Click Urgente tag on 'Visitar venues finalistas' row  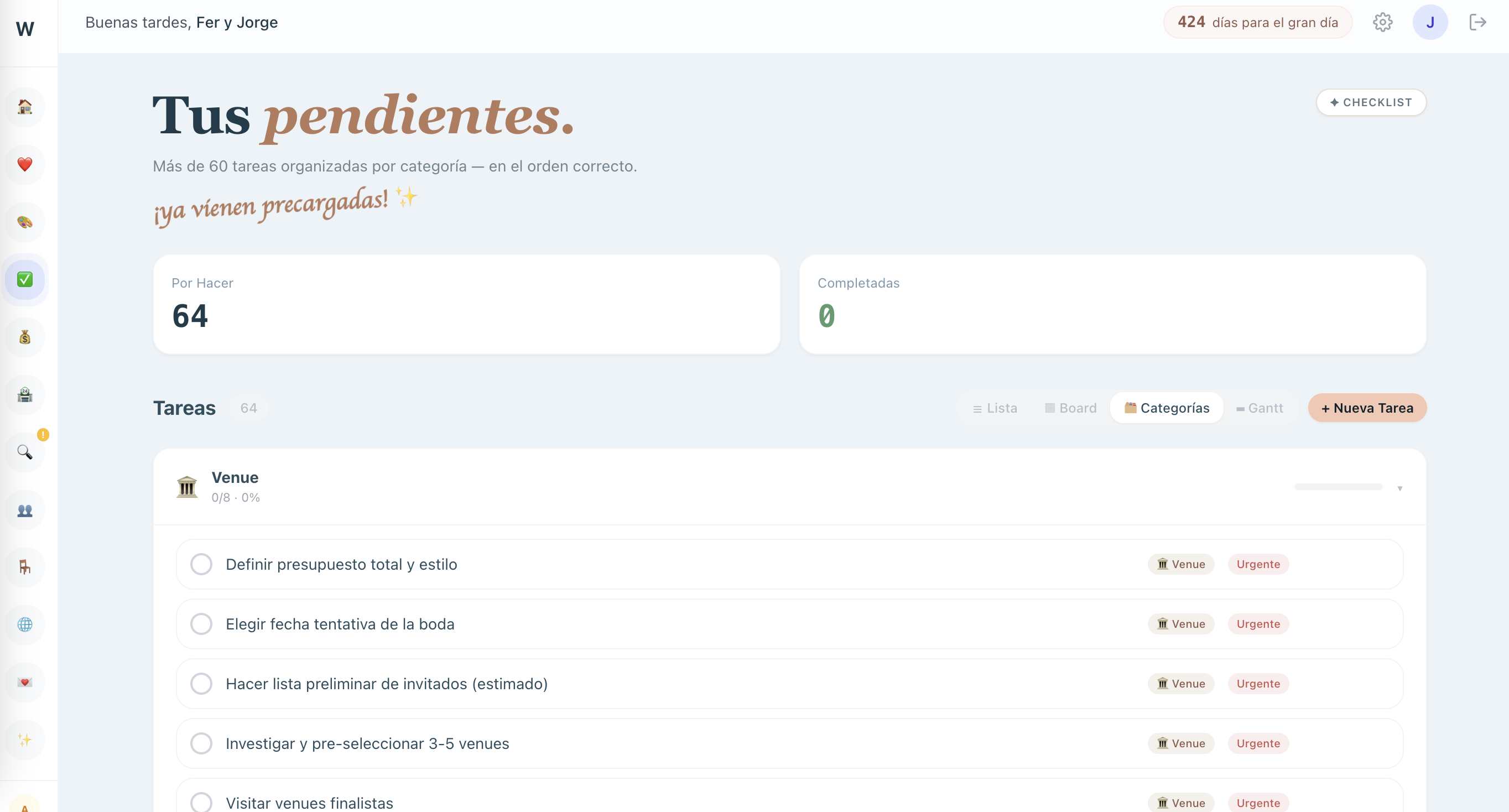click(1258, 803)
